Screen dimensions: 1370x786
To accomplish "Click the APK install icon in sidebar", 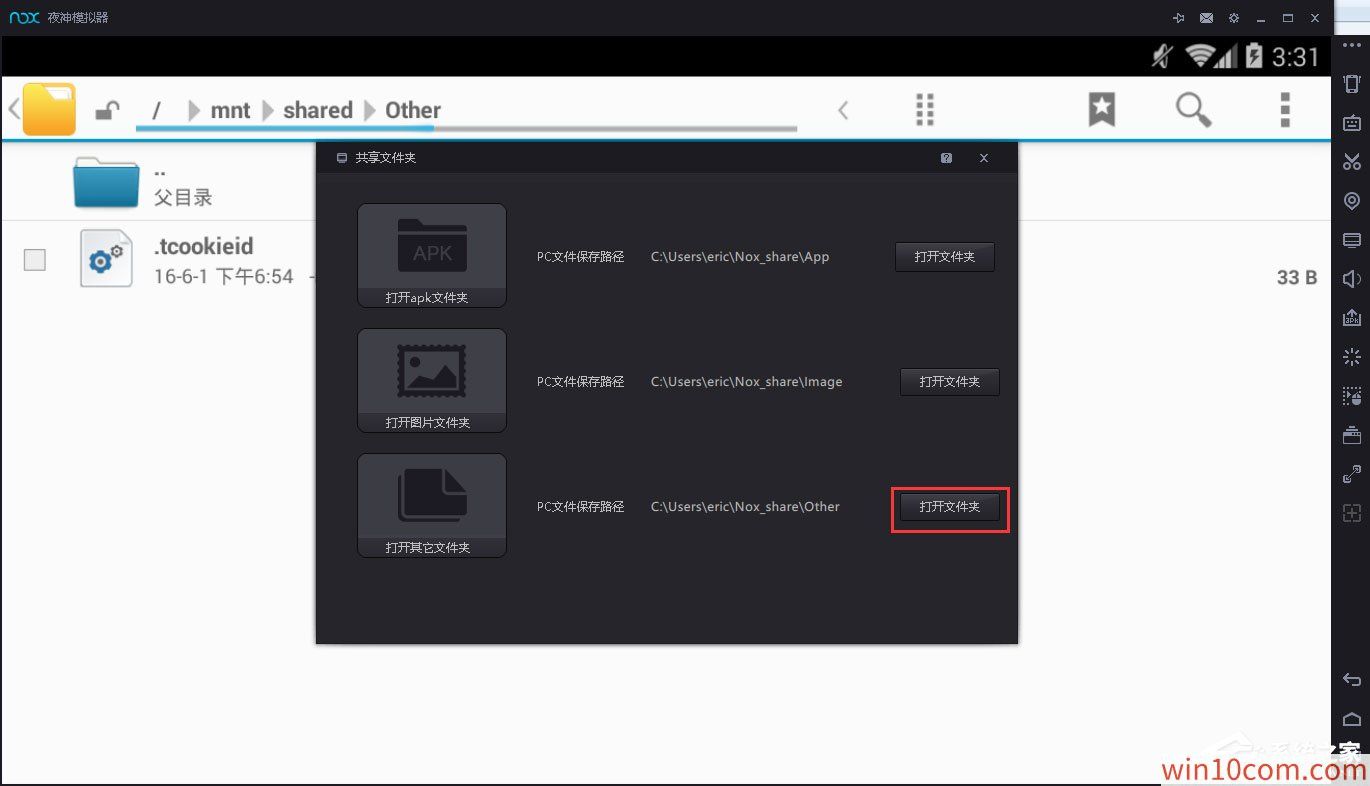I will 1352,318.
